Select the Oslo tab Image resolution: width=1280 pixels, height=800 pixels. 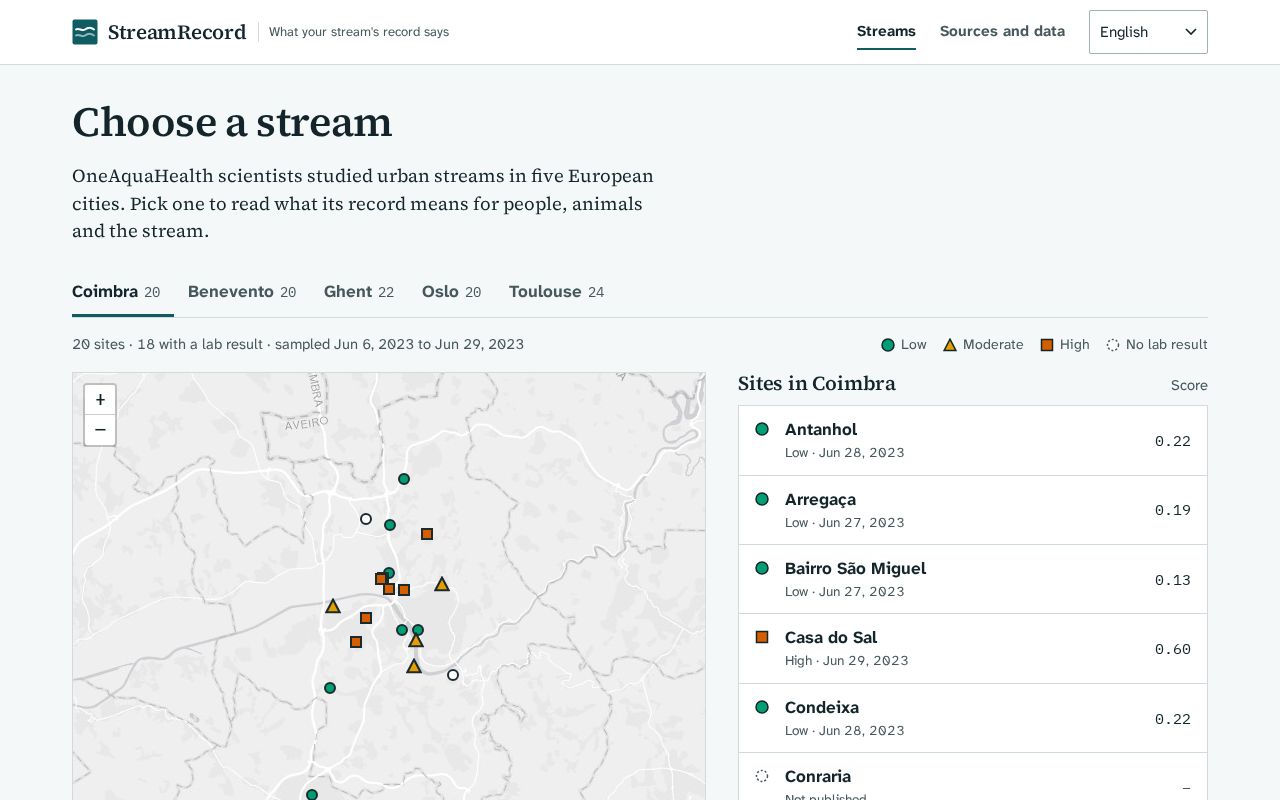452,292
